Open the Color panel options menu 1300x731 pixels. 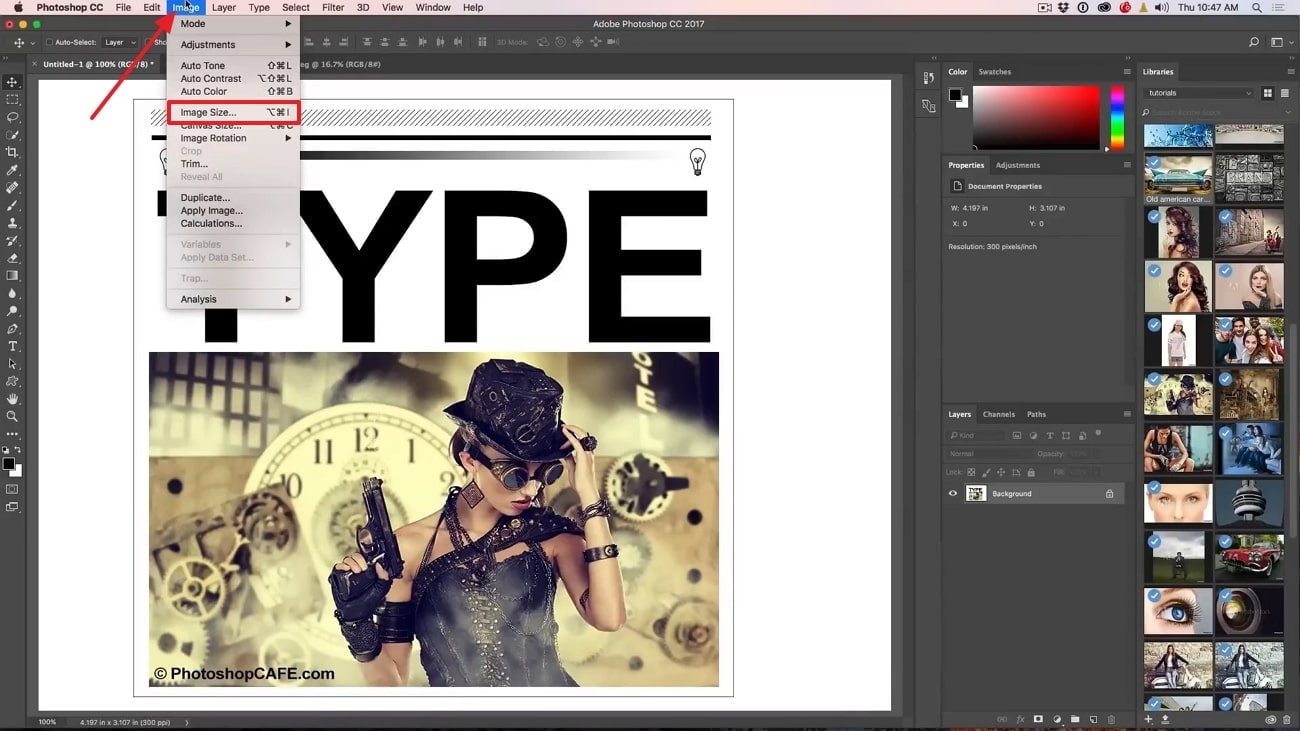click(1127, 72)
